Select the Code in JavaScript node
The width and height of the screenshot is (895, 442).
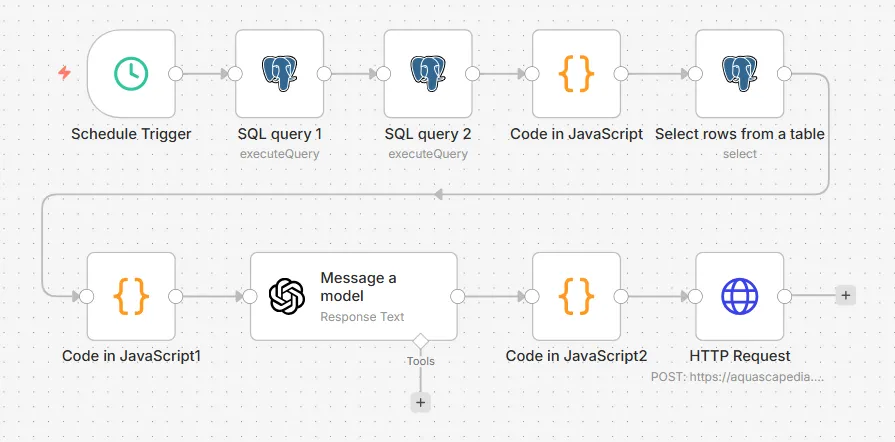click(x=576, y=73)
